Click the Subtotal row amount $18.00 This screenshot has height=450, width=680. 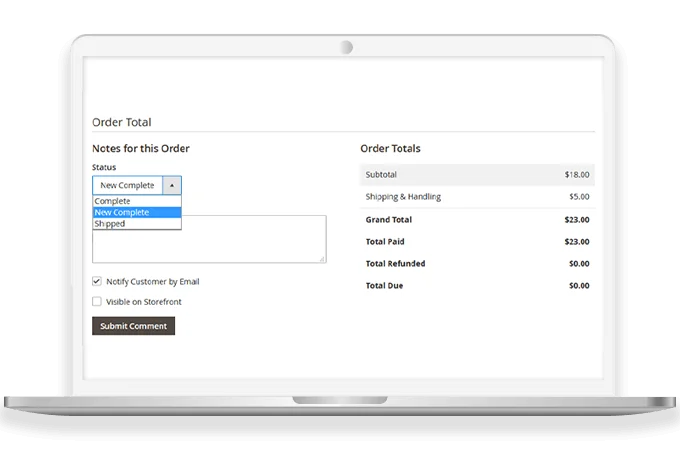(x=577, y=175)
